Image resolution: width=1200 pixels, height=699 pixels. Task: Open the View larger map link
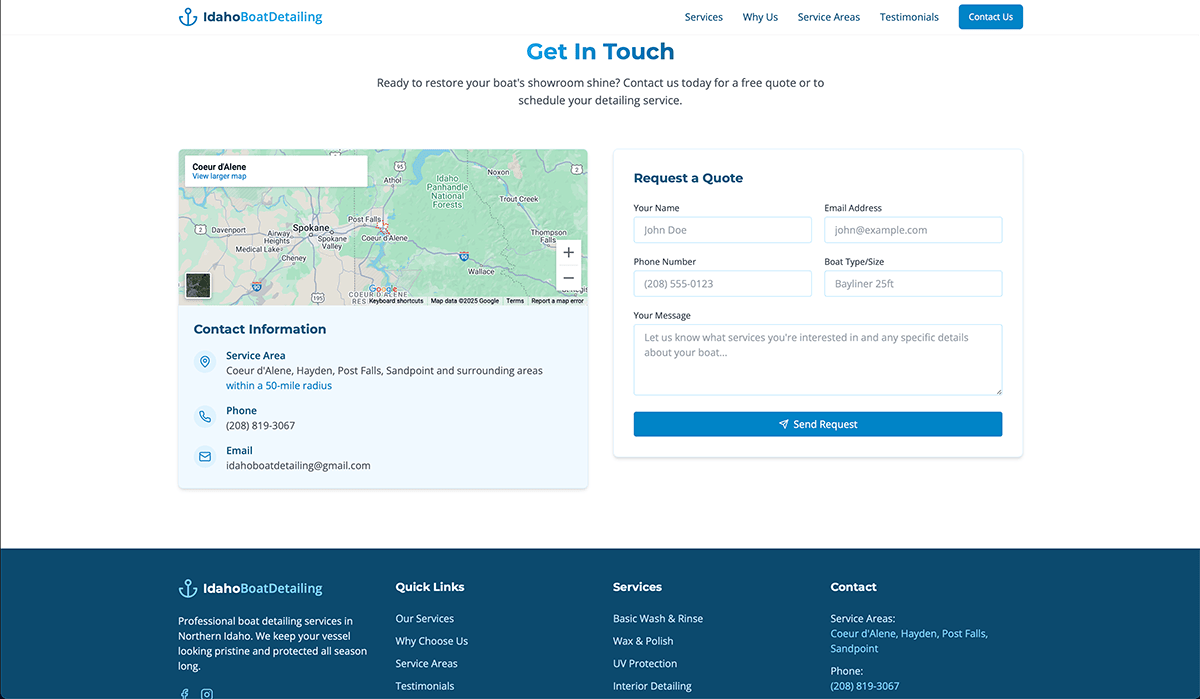(219, 177)
